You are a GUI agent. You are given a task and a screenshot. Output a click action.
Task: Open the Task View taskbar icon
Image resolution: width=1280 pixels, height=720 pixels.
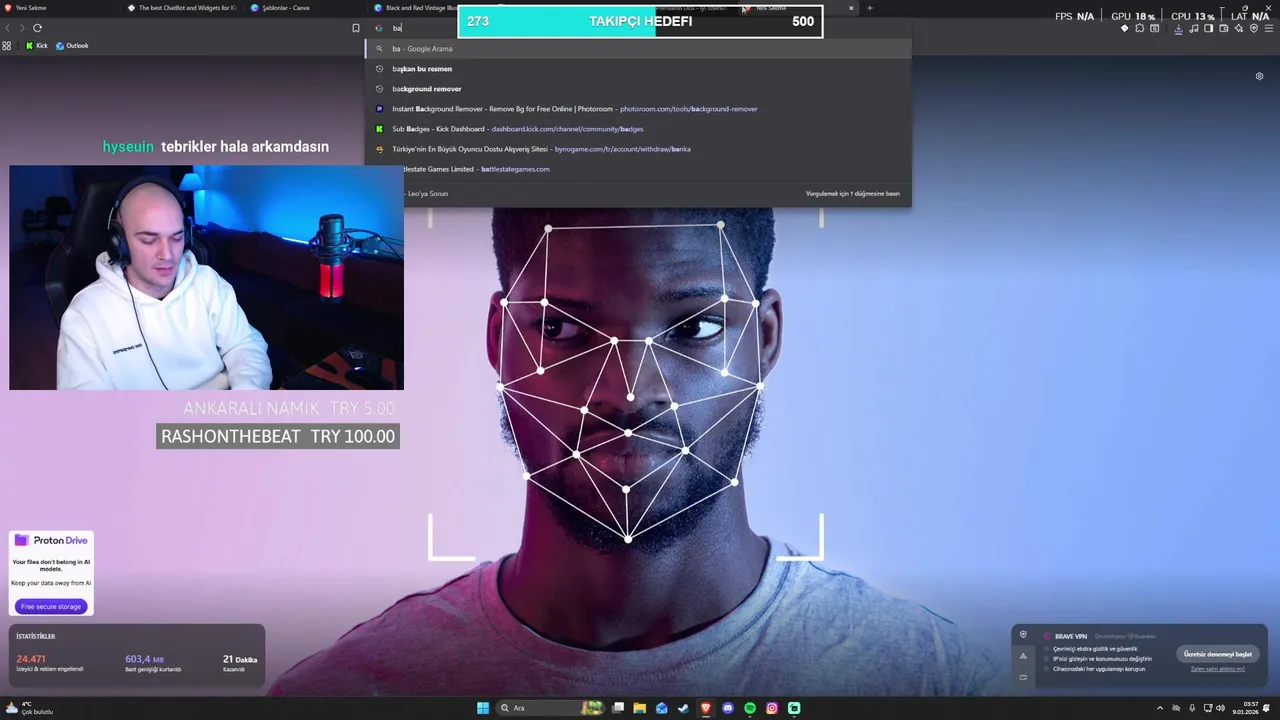click(x=618, y=708)
